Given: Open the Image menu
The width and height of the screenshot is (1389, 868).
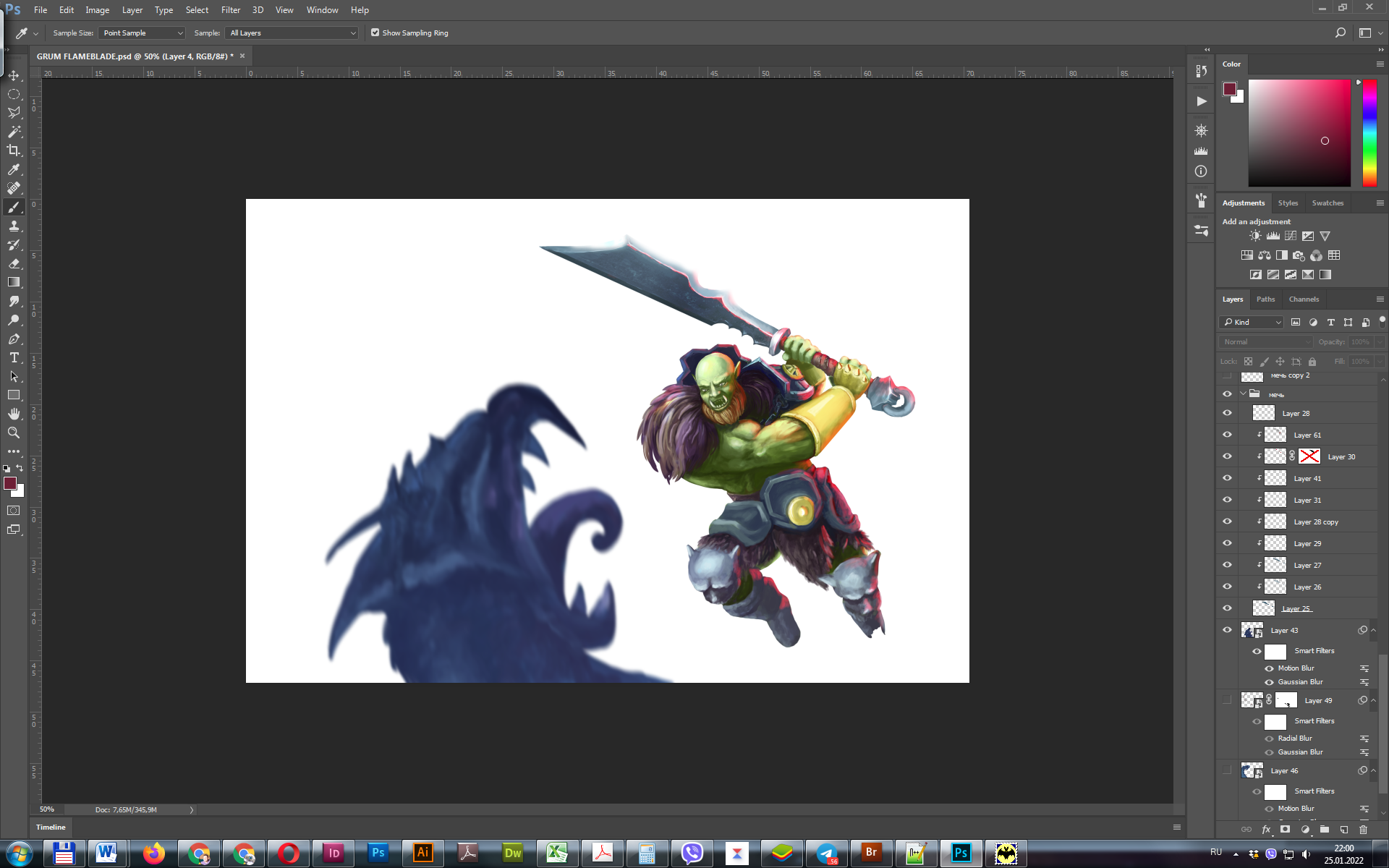Looking at the screenshot, I should [97, 10].
